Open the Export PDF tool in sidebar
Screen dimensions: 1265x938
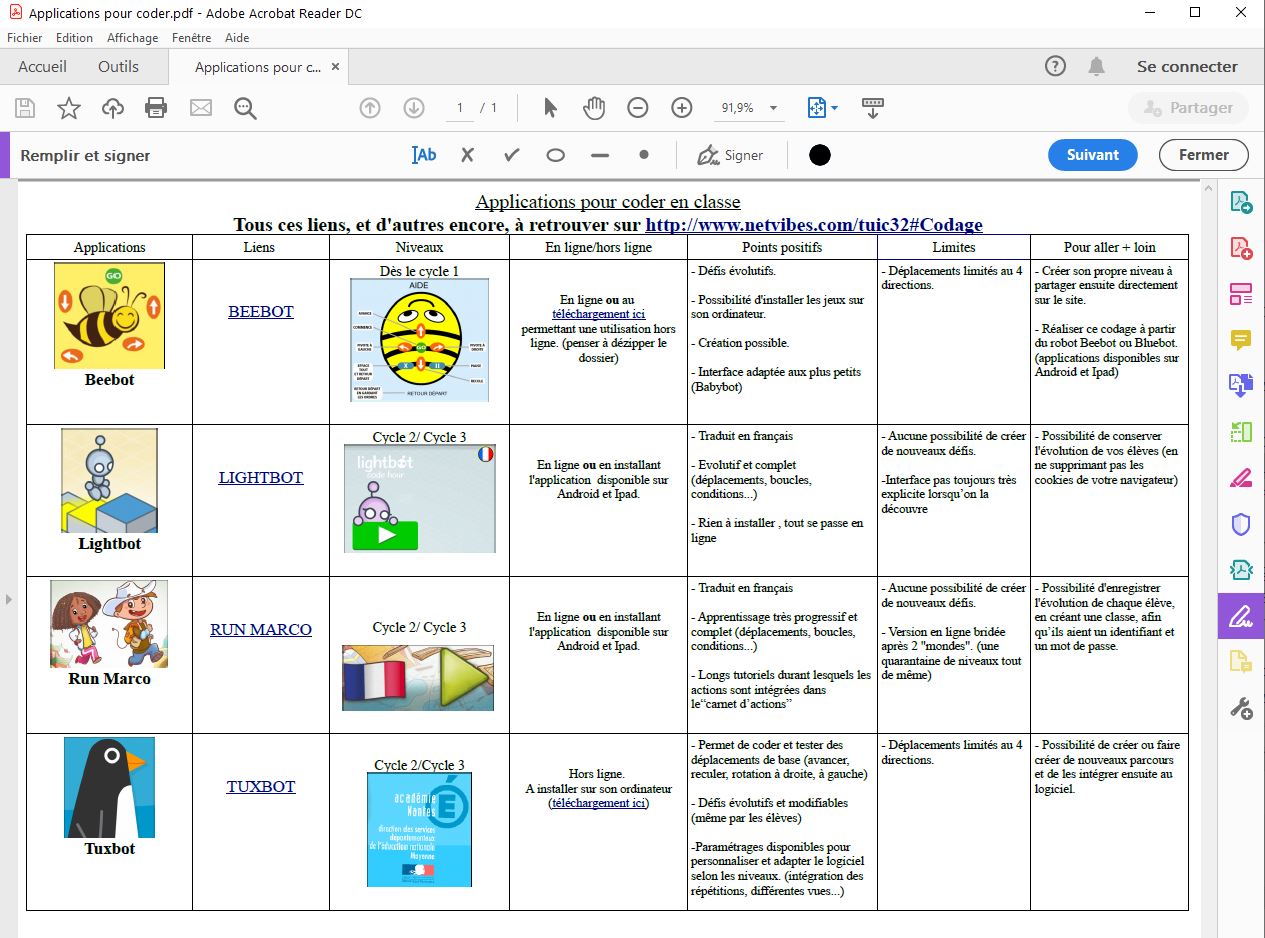[1241, 203]
